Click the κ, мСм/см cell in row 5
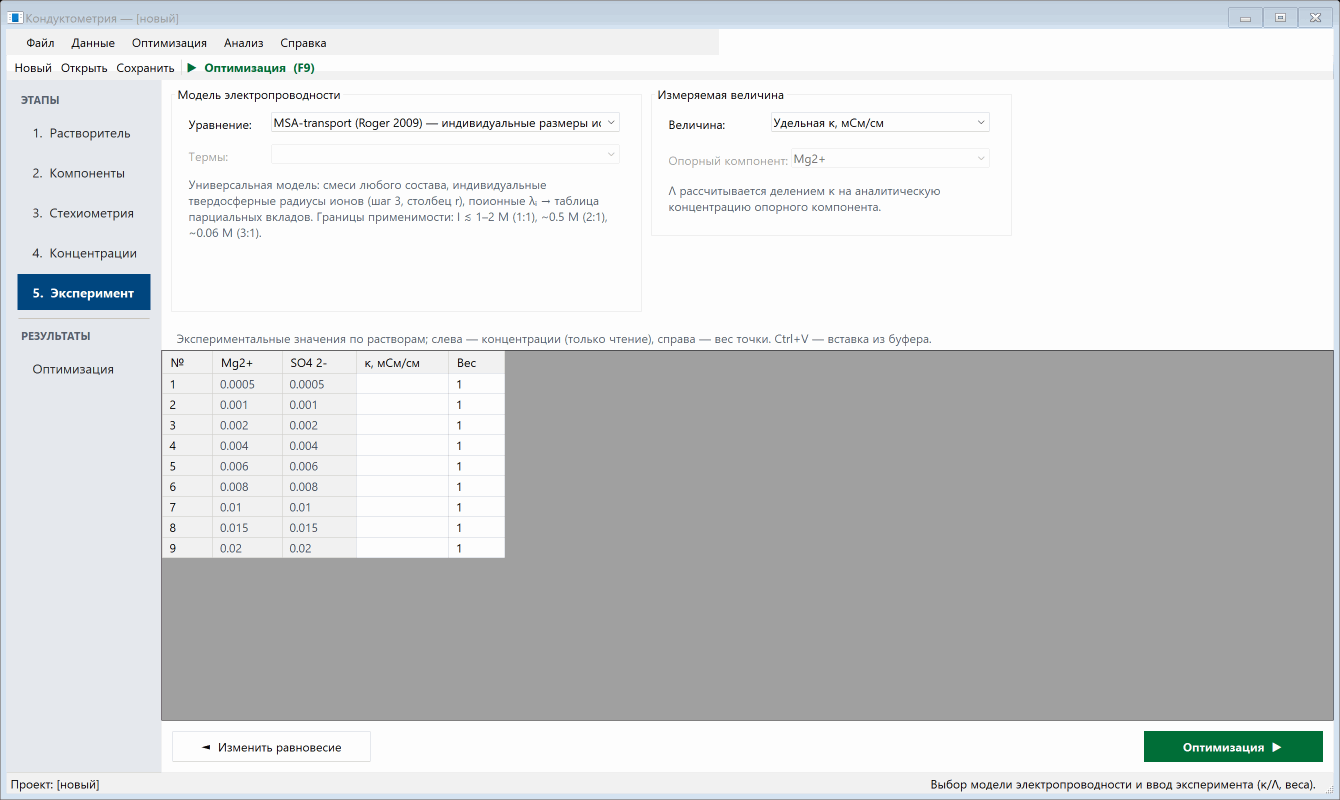 pos(402,466)
